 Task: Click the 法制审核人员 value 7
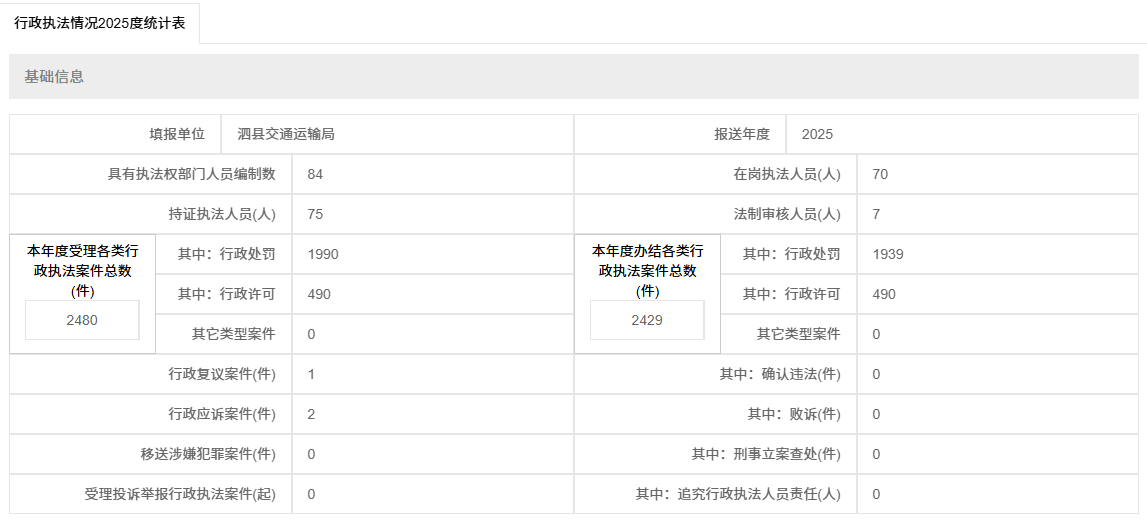(x=876, y=214)
